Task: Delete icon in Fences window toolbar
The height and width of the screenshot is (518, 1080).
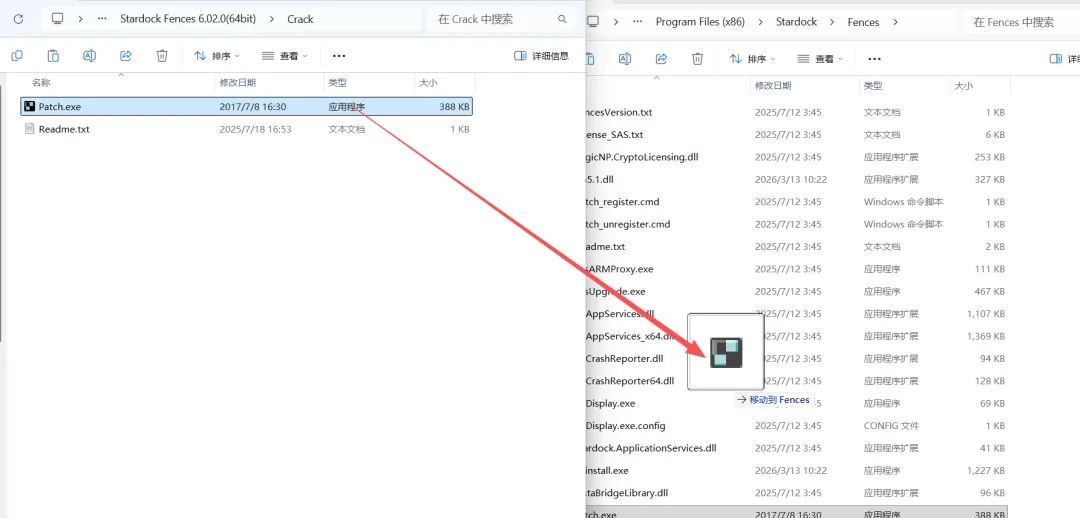Action: (698, 59)
